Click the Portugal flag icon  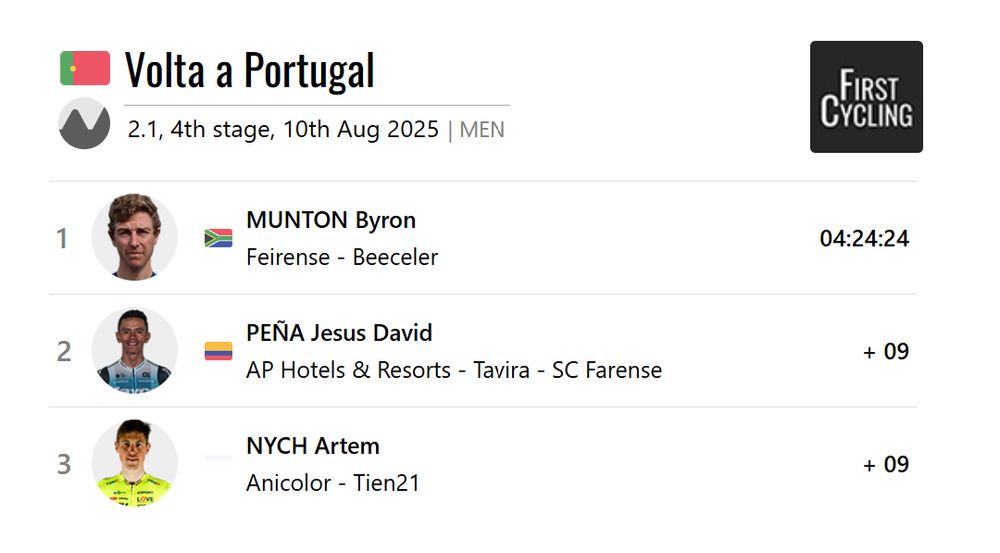85,68
